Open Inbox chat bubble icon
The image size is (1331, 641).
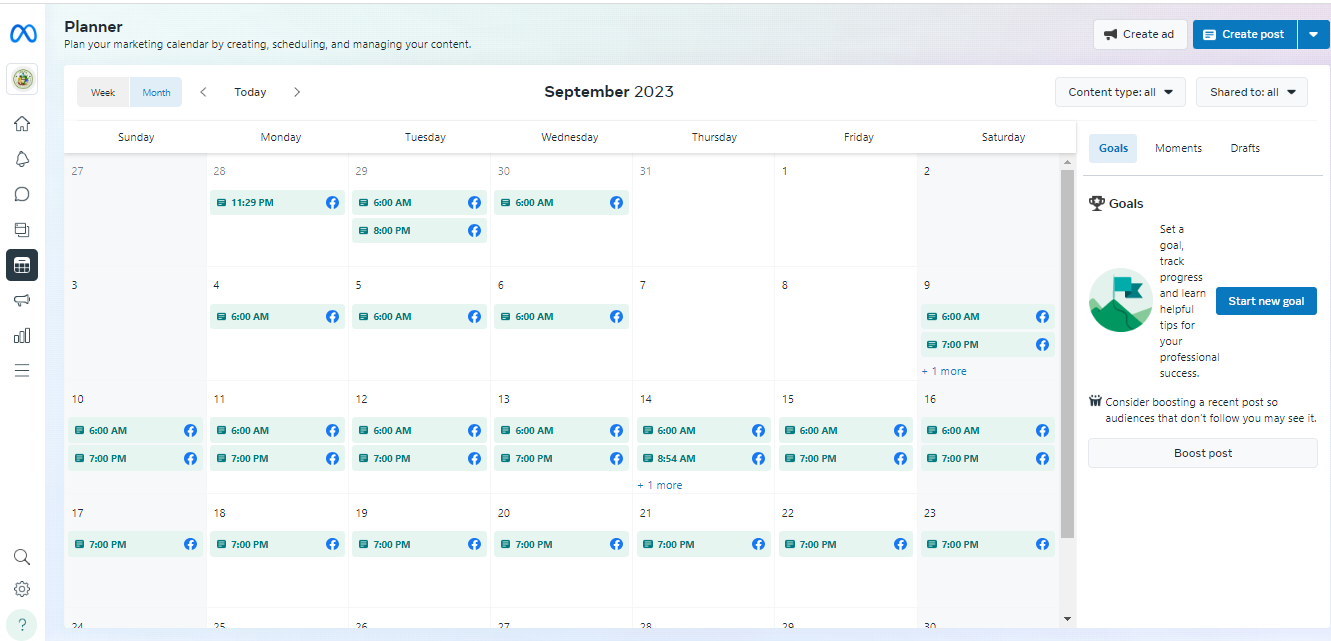pos(22,194)
